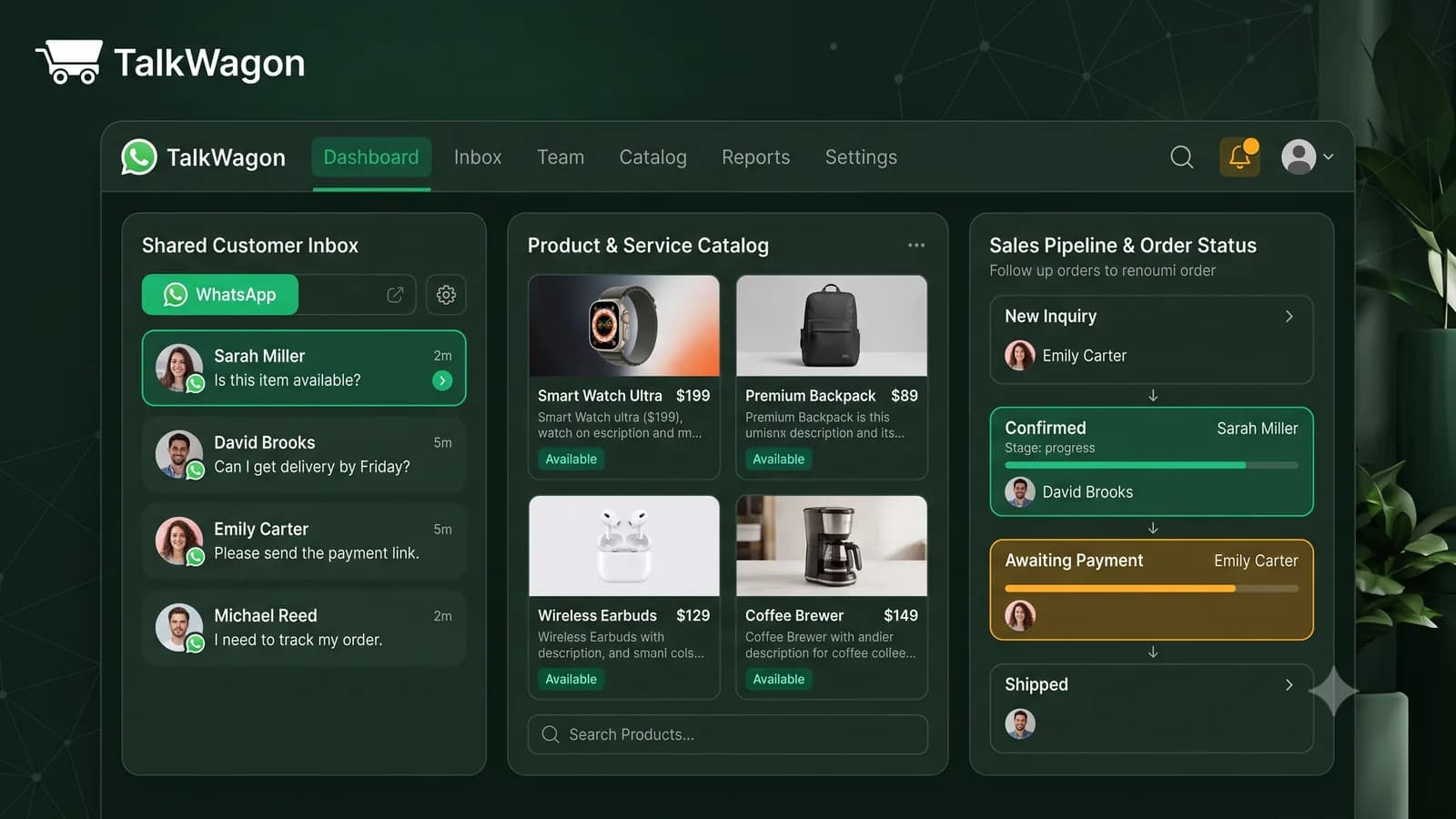The height and width of the screenshot is (819, 1456).
Task: Switch to the Dashboard tab
Action: point(371,157)
